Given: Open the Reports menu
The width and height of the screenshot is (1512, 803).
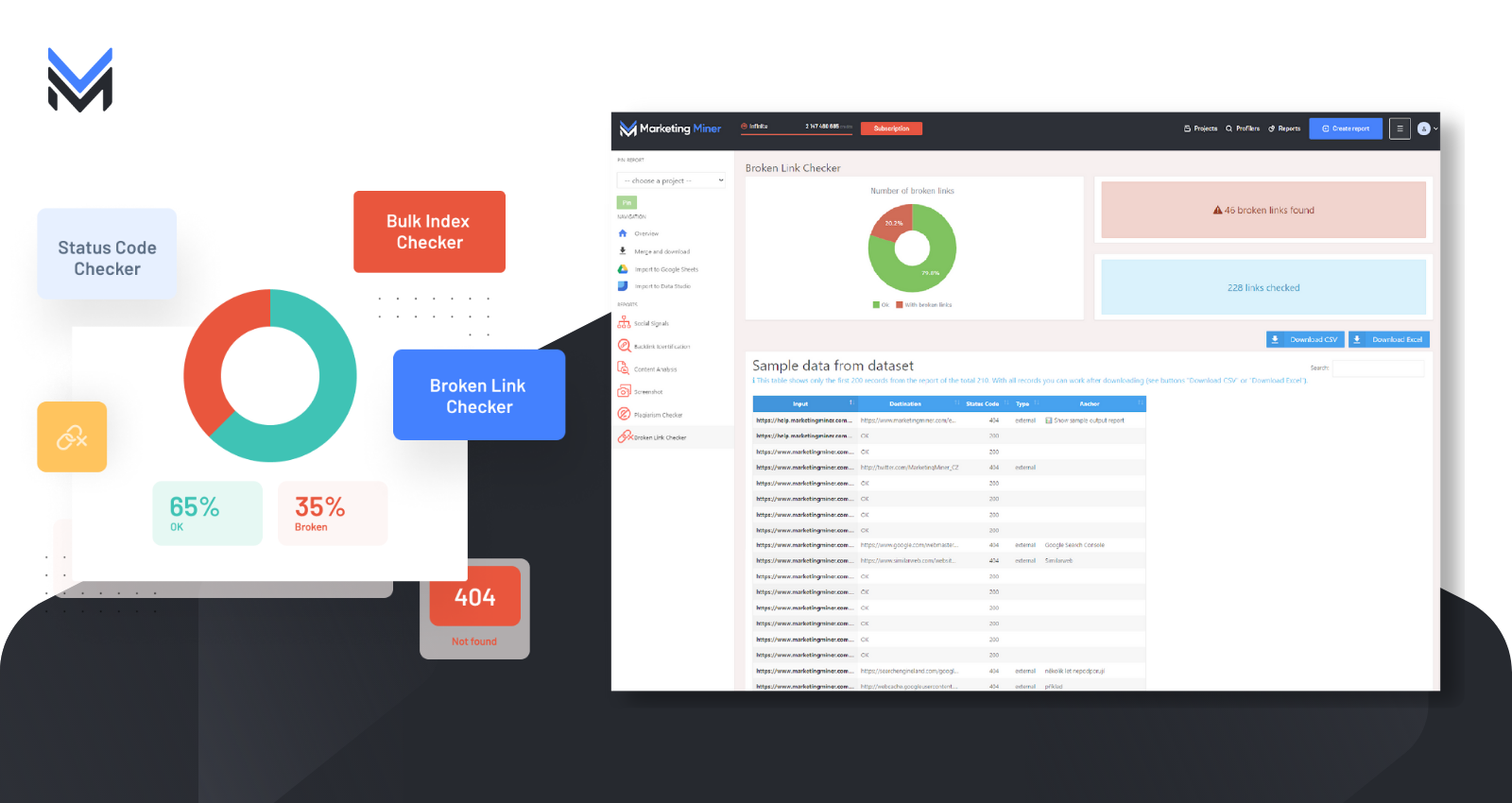Looking at the screenshot, I should point(1284,128).
